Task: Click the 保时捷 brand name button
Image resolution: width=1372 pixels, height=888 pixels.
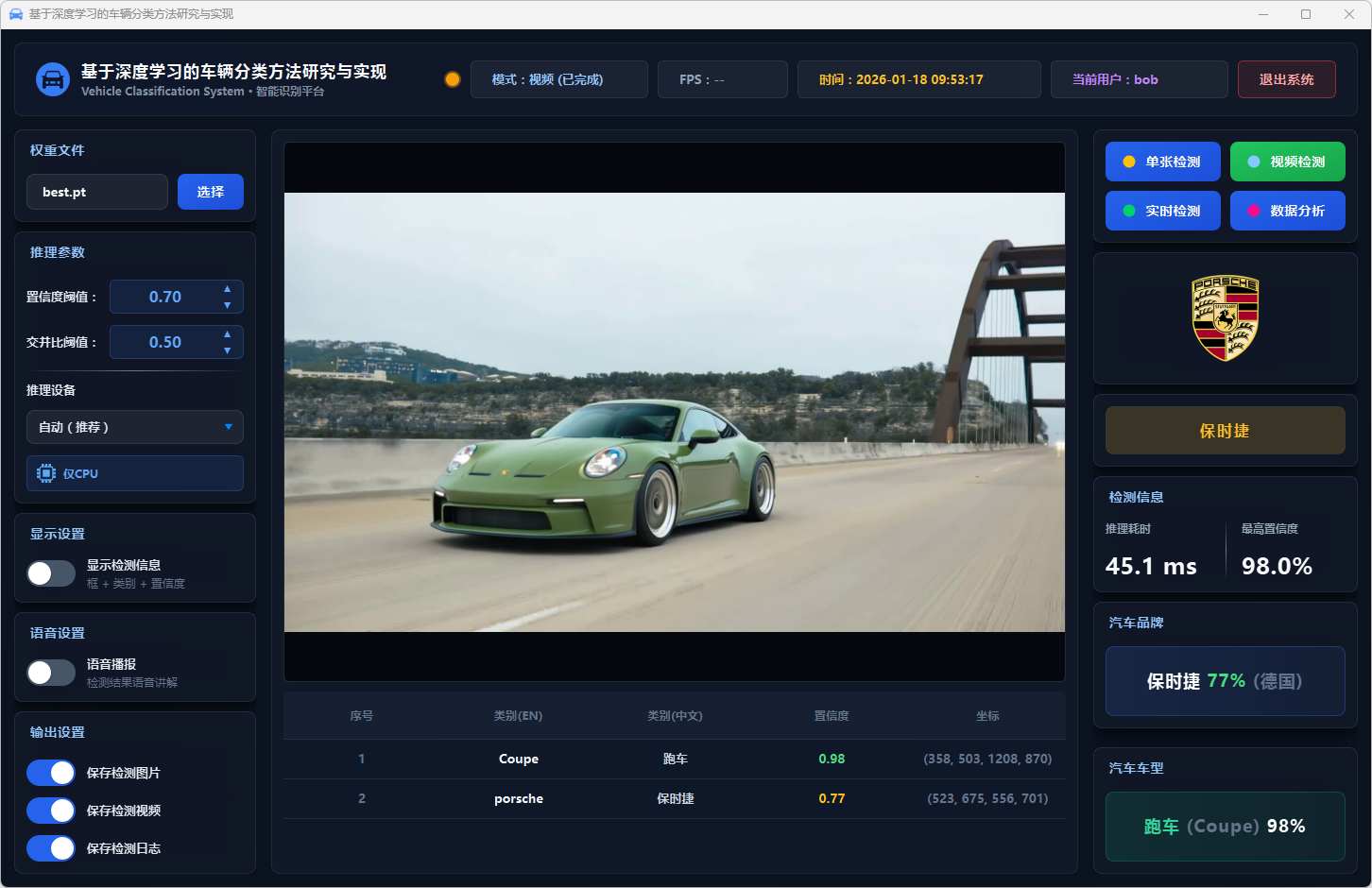Action: [x=1226, y=431]
